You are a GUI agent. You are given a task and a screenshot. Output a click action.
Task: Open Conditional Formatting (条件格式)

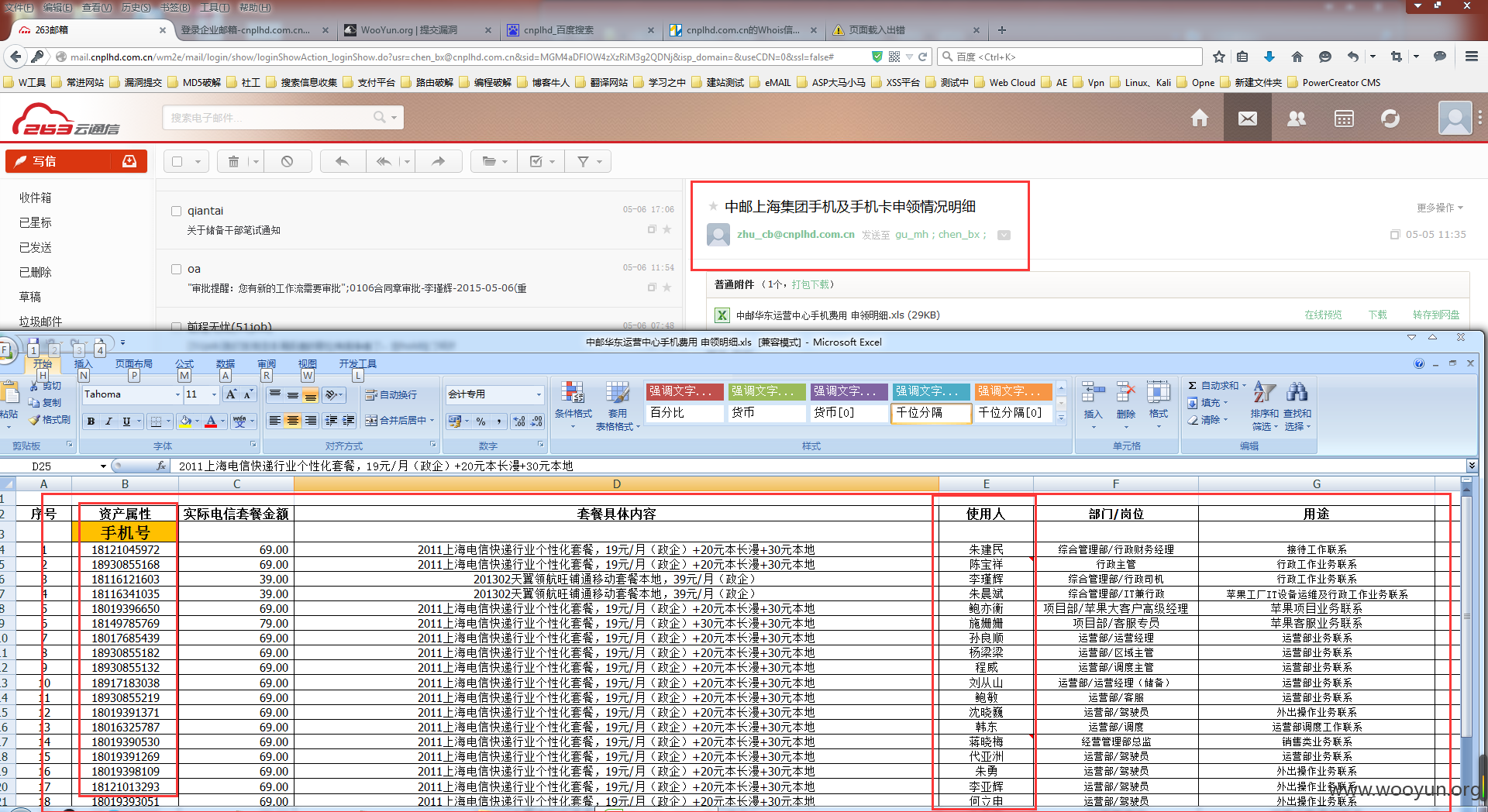(x=573, y=405)
